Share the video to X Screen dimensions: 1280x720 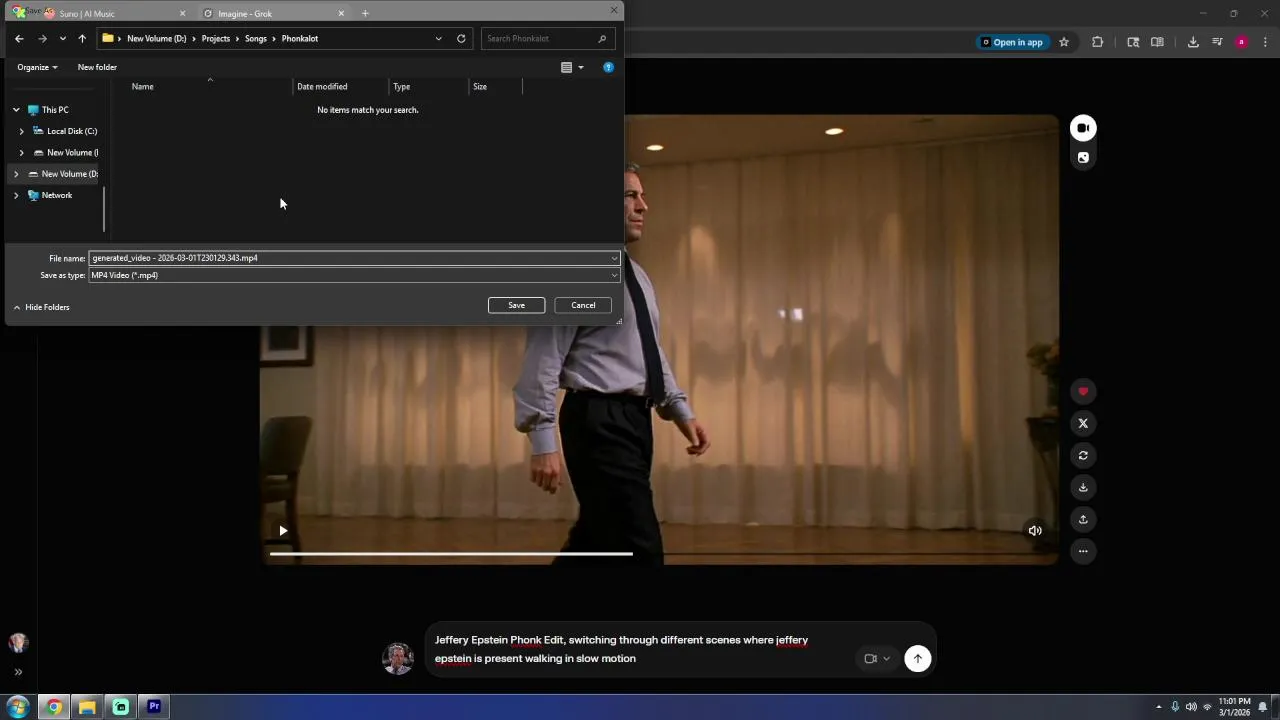pyautogui.click(x=1083, y=423)
